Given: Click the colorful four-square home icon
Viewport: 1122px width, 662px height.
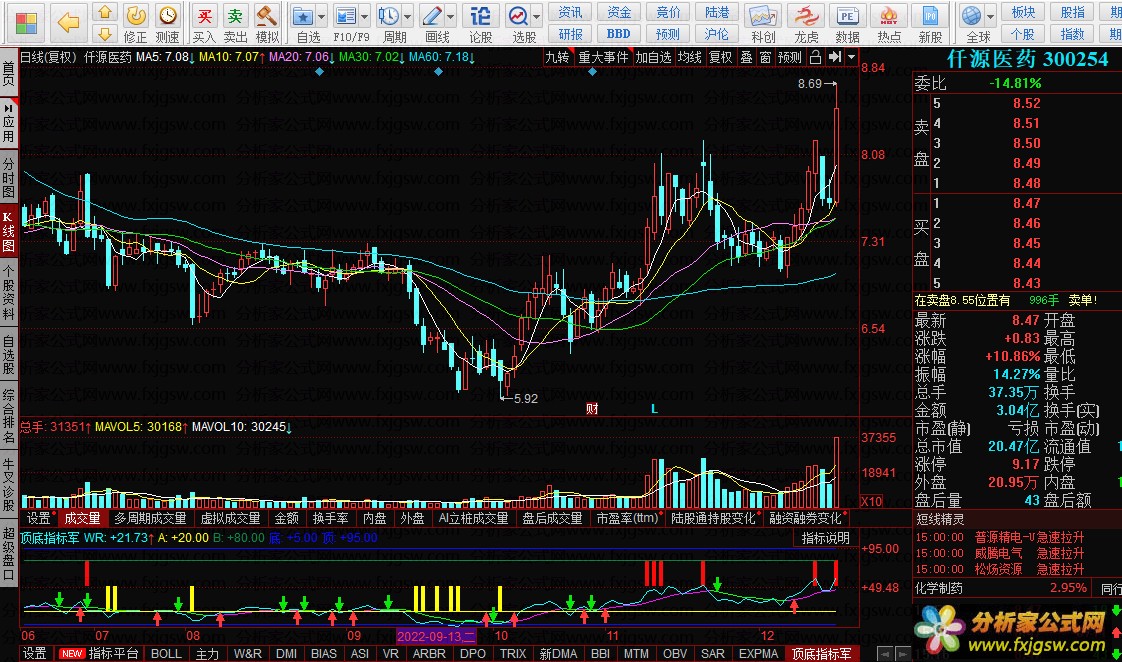Looking at the screenshot, I should [26, 23].
